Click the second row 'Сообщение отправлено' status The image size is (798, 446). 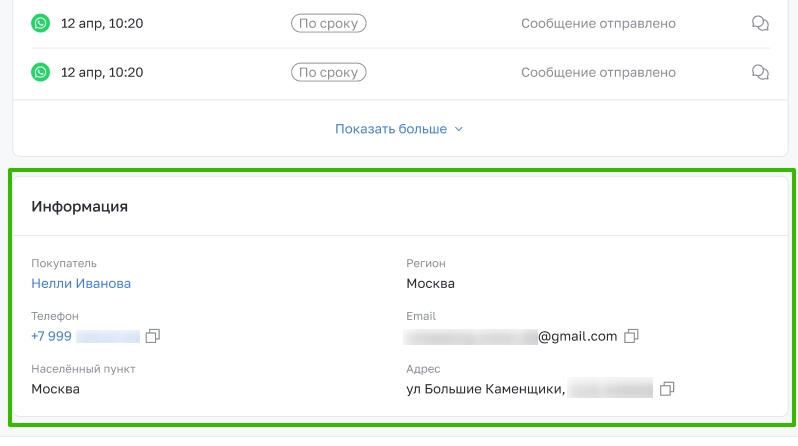598,72
